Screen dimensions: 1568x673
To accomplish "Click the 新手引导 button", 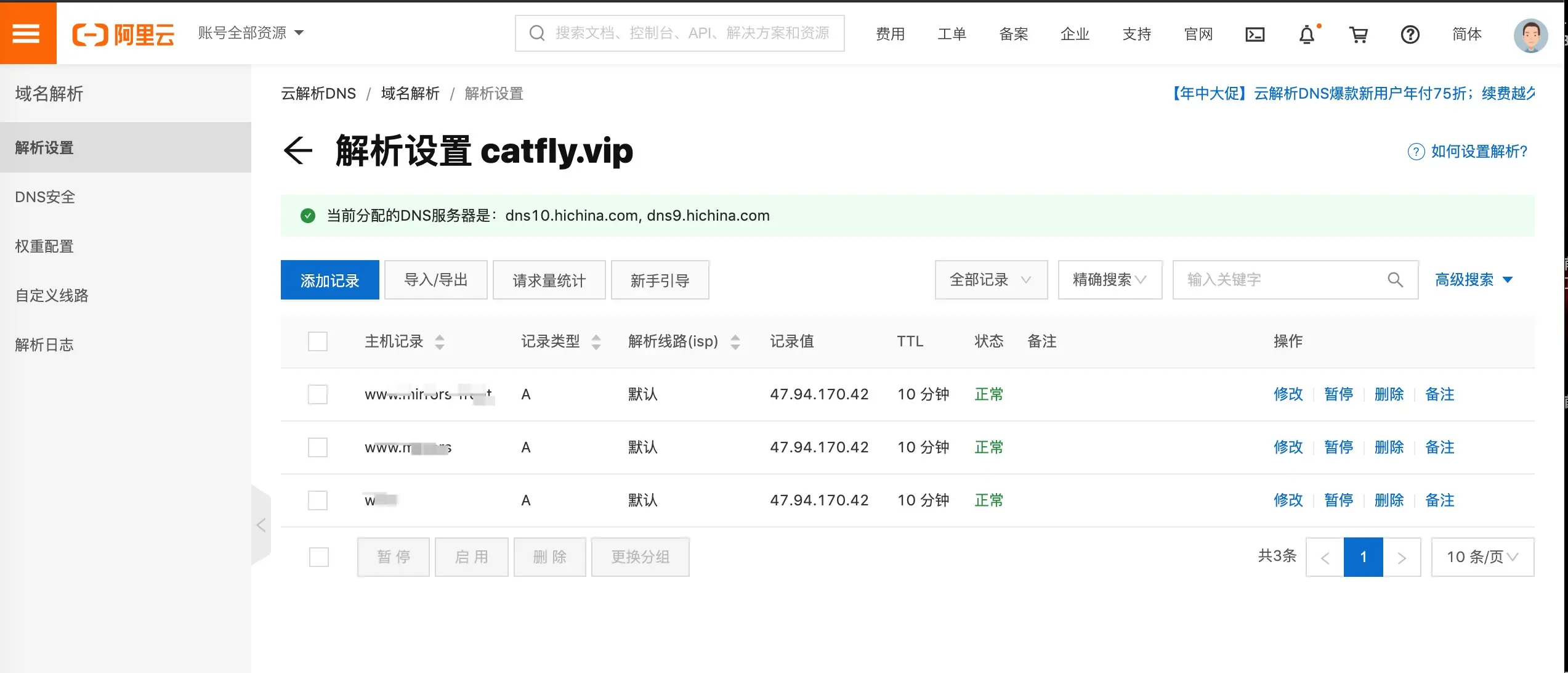I will coord(660,280).
